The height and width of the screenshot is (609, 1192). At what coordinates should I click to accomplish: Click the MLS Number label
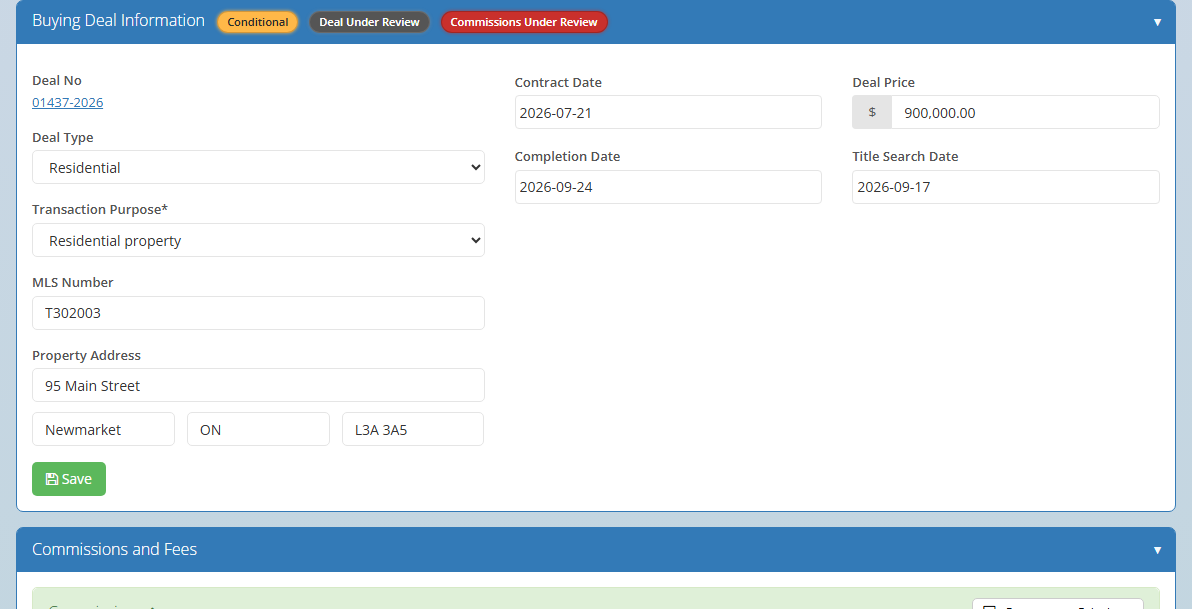coord(73,283)
